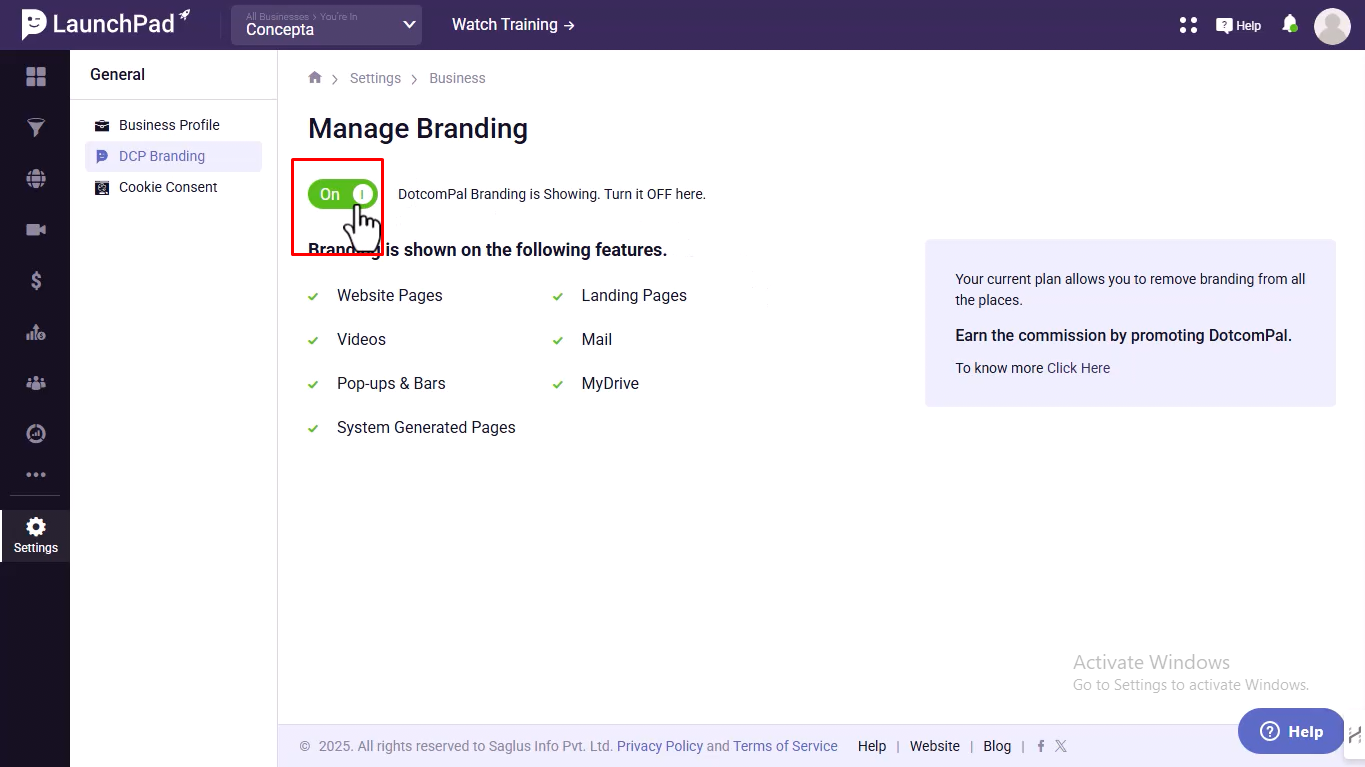Click the home icon in breadcrumb
Viewport: 1365px width, 767px height.
(x=315, y=78)
